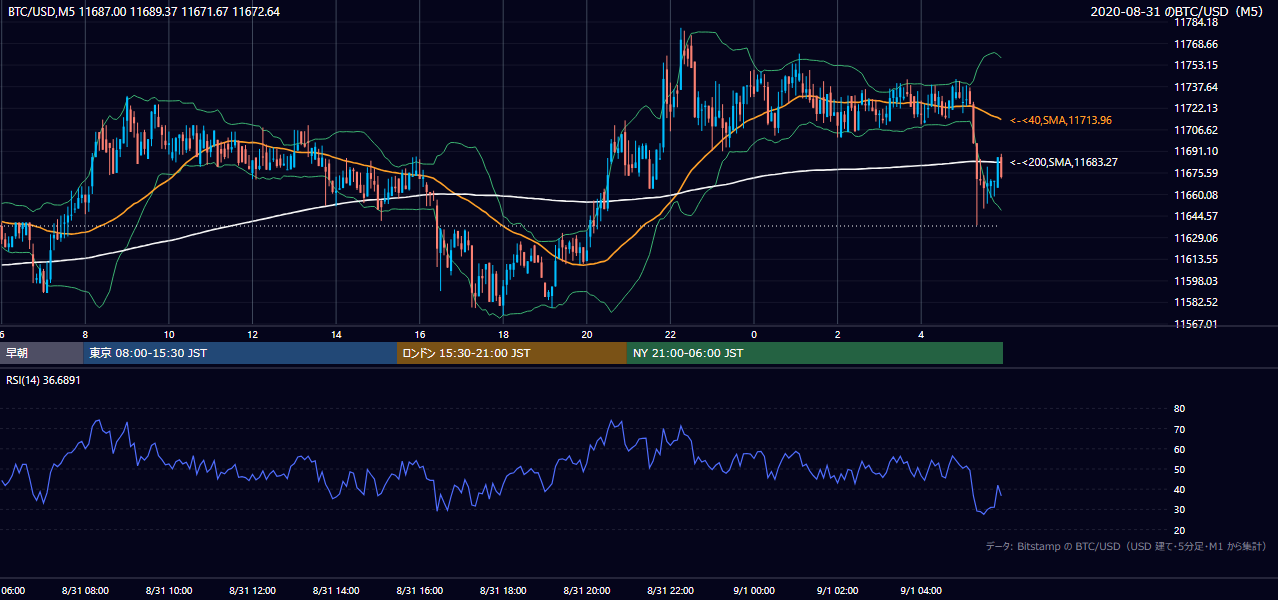Click price axis value 11675.59
This screenshot has width=1278, height=600.
tap(1195, 173)
